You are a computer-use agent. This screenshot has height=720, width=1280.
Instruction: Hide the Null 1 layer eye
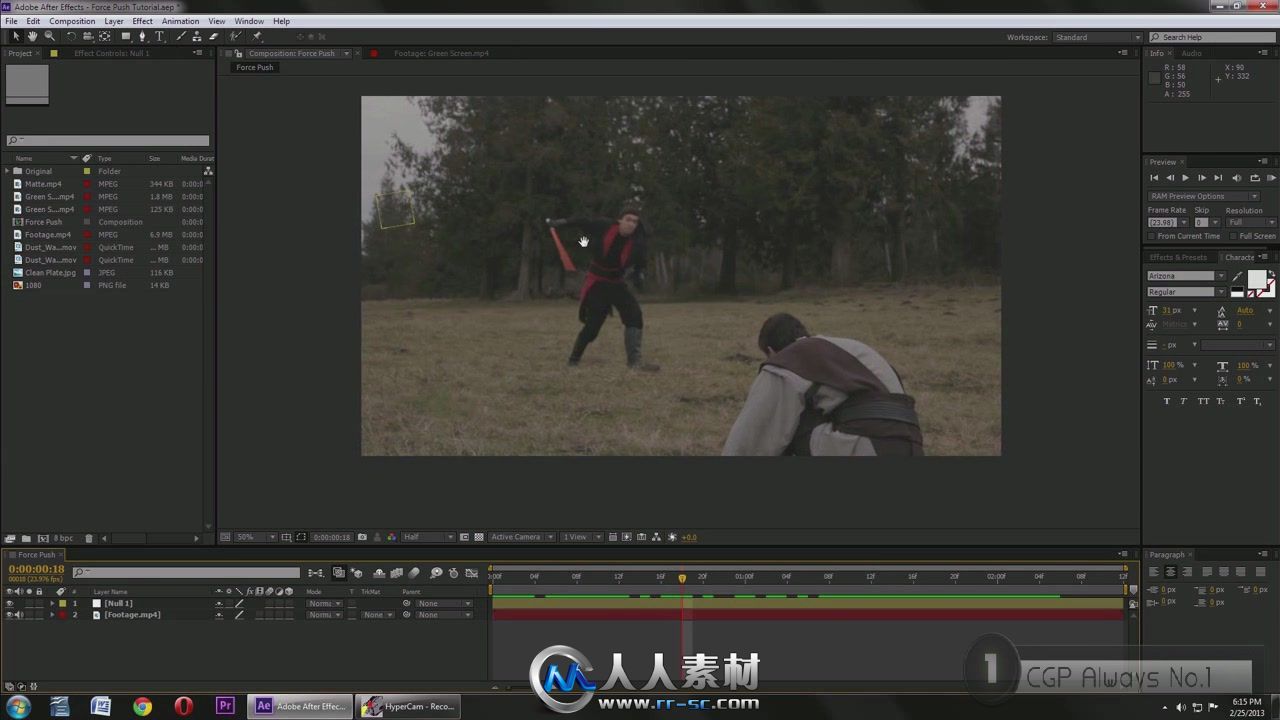click(9, 603)
